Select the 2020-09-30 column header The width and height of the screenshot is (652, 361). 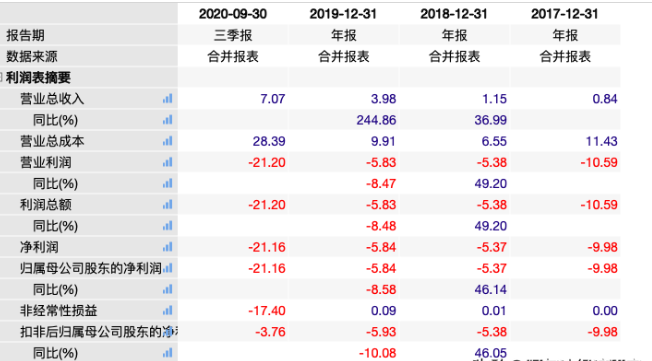(232, 14)
